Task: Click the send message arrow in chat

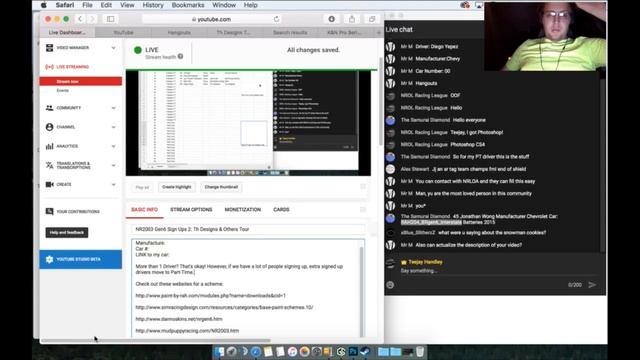Action: coord(592,285)
